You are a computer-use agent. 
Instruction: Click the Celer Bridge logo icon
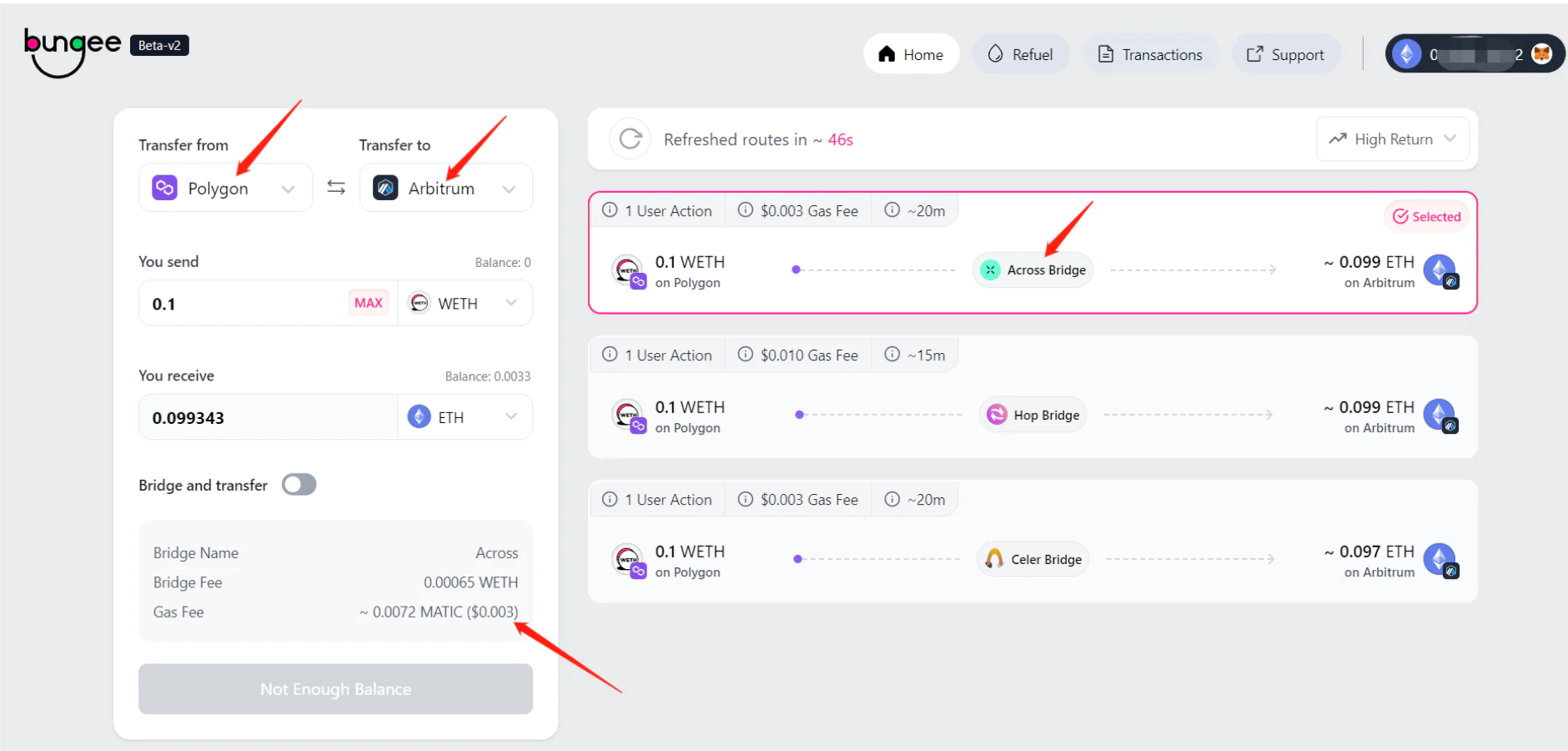pos(994,559)
